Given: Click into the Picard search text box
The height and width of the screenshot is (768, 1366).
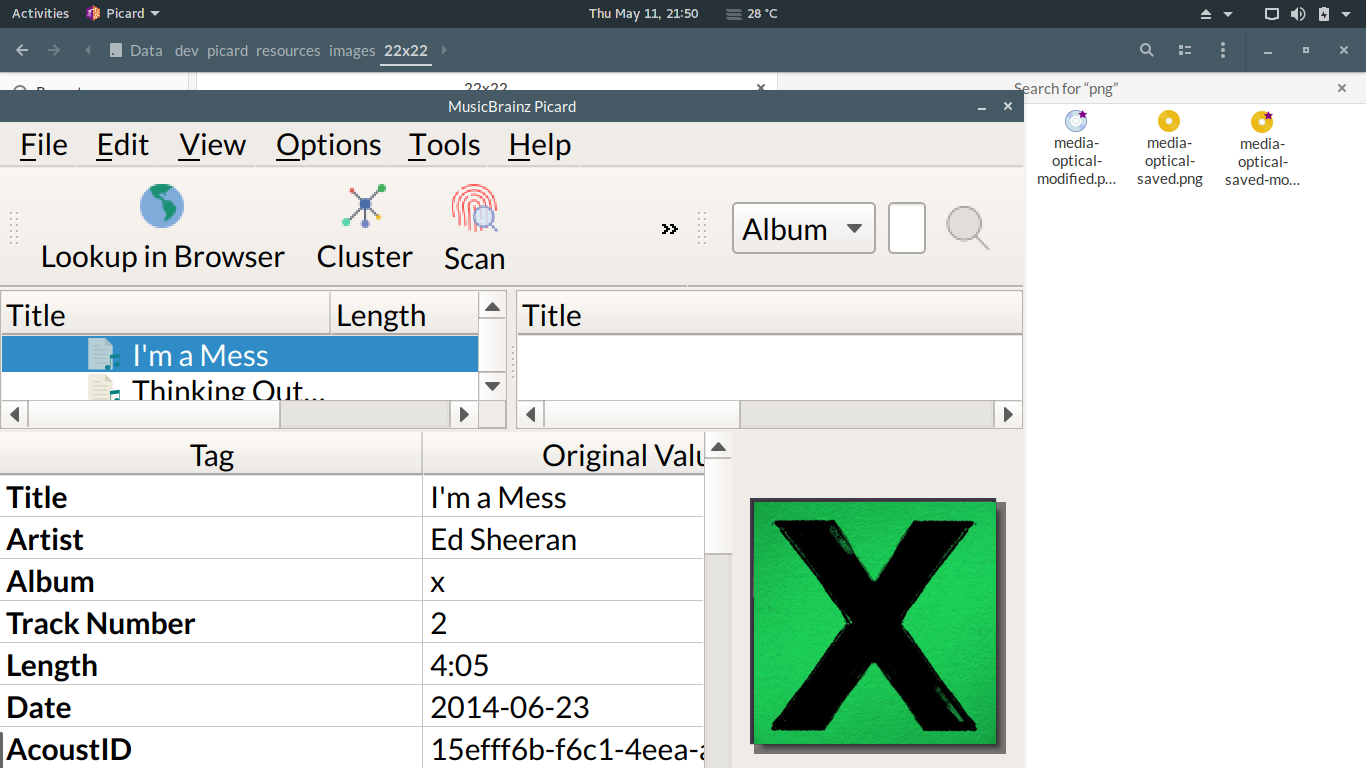Looking at the screenshot, I should [907, 229].
